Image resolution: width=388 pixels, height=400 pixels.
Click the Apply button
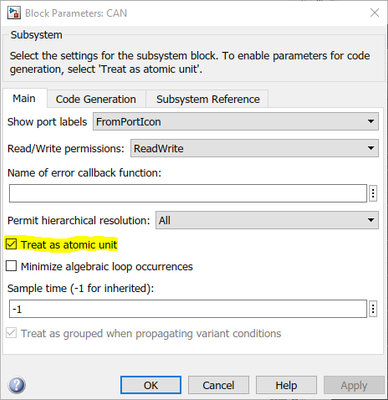(354, 385)
